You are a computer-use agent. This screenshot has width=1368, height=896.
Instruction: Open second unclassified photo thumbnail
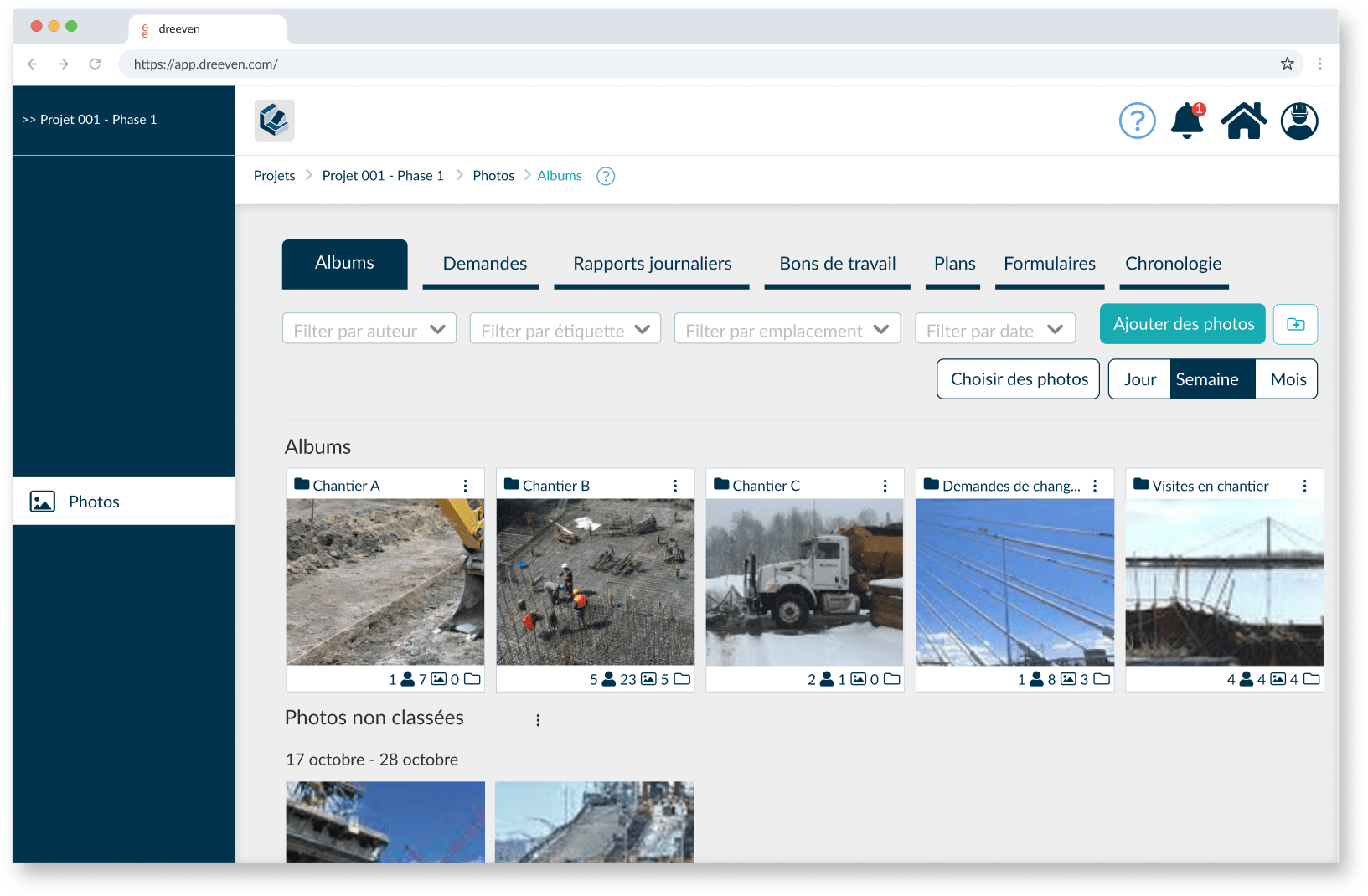(595, 822)
